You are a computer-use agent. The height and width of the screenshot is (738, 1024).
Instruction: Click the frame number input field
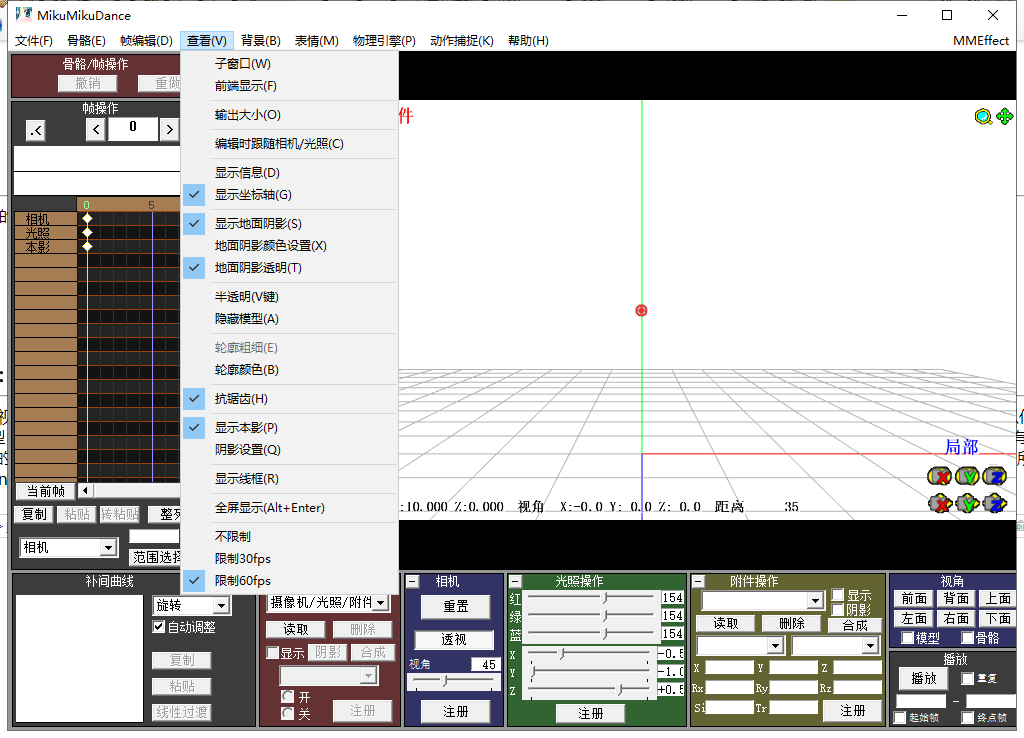(133, 129)
